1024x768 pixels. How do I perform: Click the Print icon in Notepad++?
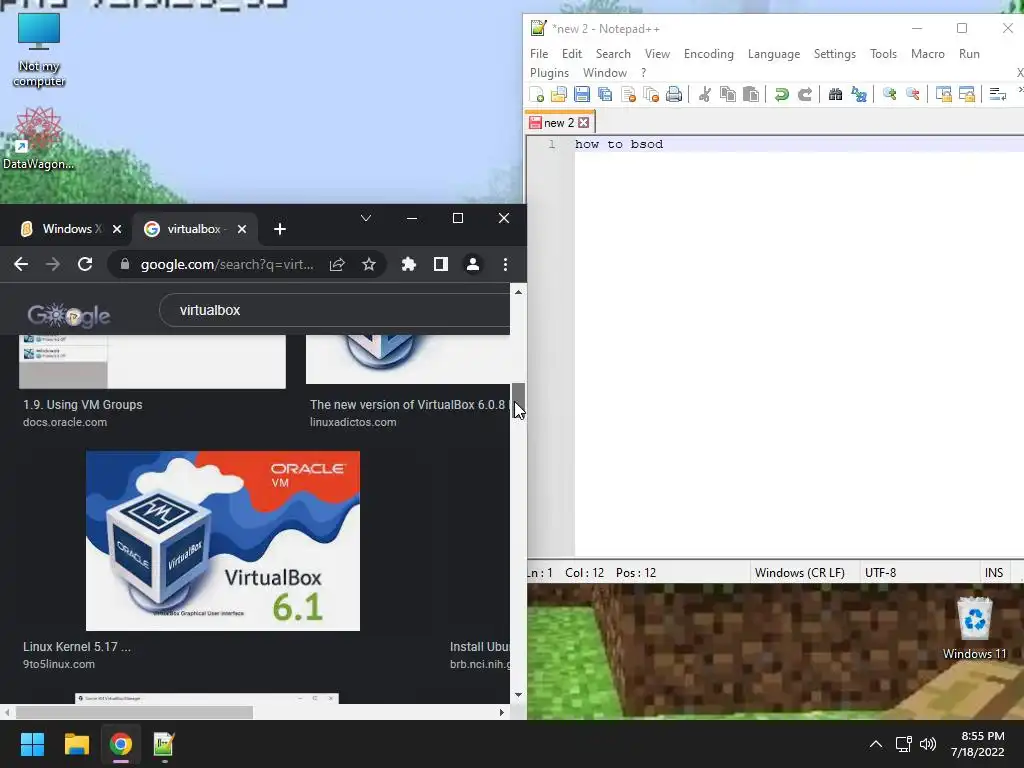click(674, 95)
